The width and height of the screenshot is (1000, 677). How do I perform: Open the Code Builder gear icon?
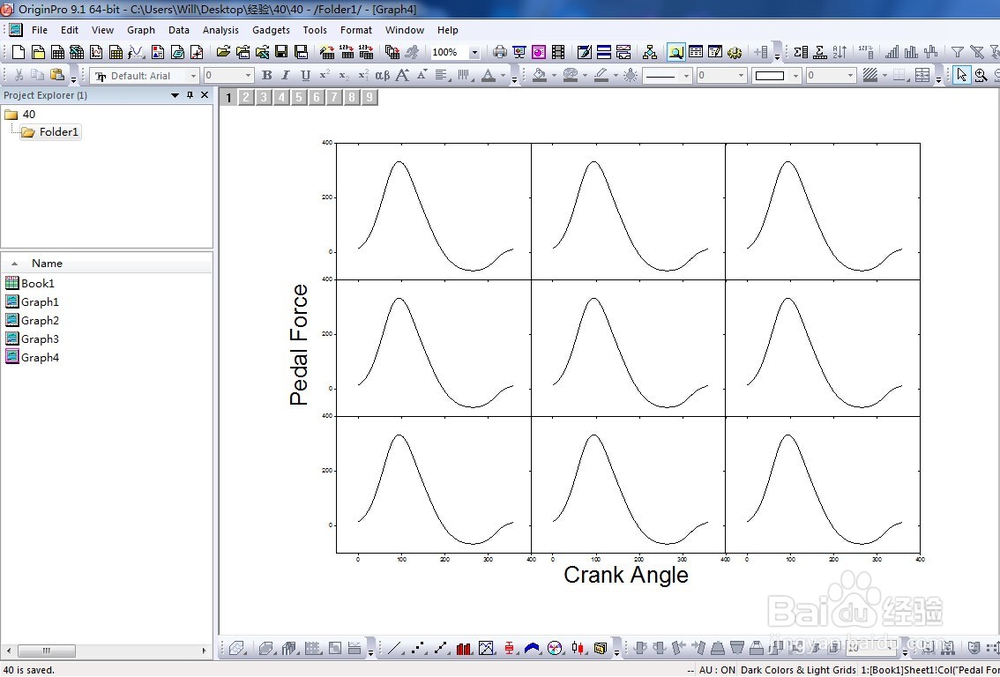735,52
